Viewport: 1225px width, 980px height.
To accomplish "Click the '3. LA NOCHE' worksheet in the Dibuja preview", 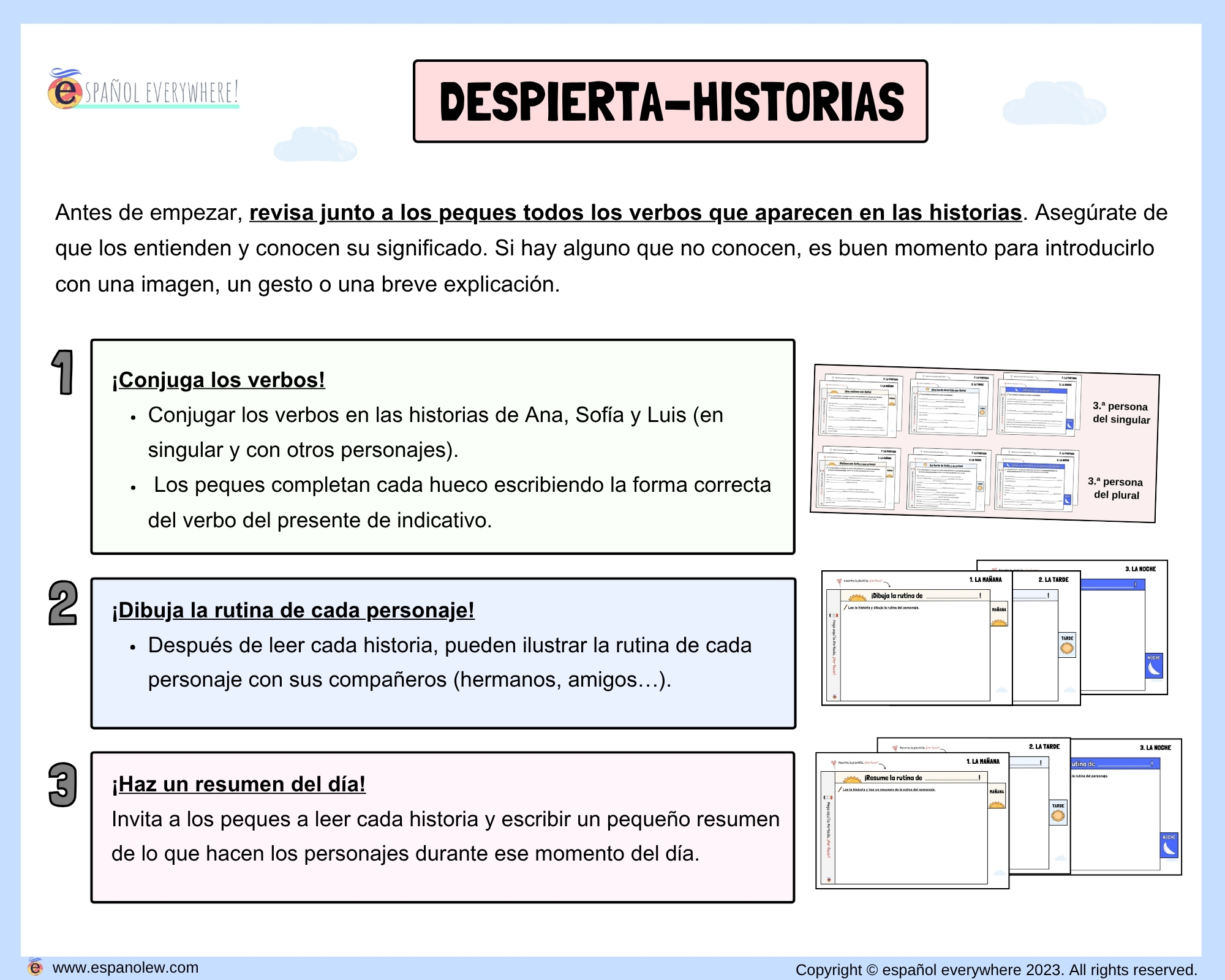I will pyautogui.click(x=1124, y=627).
